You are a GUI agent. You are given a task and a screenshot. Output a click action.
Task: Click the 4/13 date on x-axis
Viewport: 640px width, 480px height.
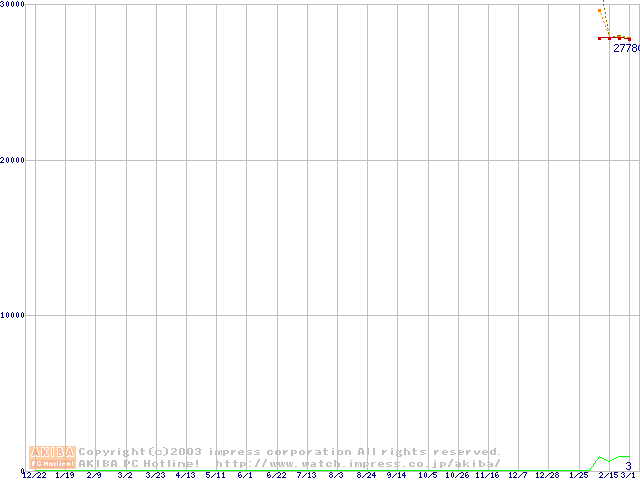coord(186,476)
